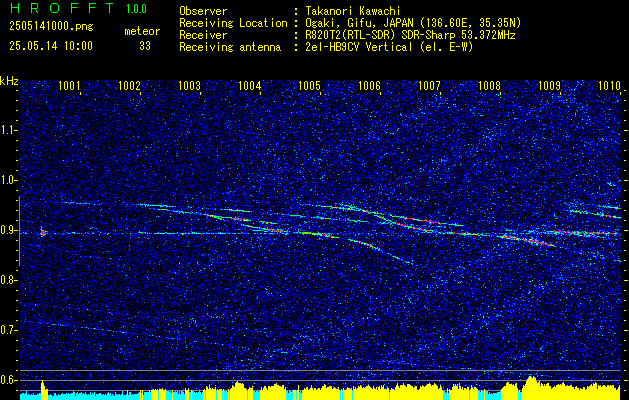Click the tallest power peak below 1009
629x400 pixels.
pyautogui.click(x=531, y=388)
